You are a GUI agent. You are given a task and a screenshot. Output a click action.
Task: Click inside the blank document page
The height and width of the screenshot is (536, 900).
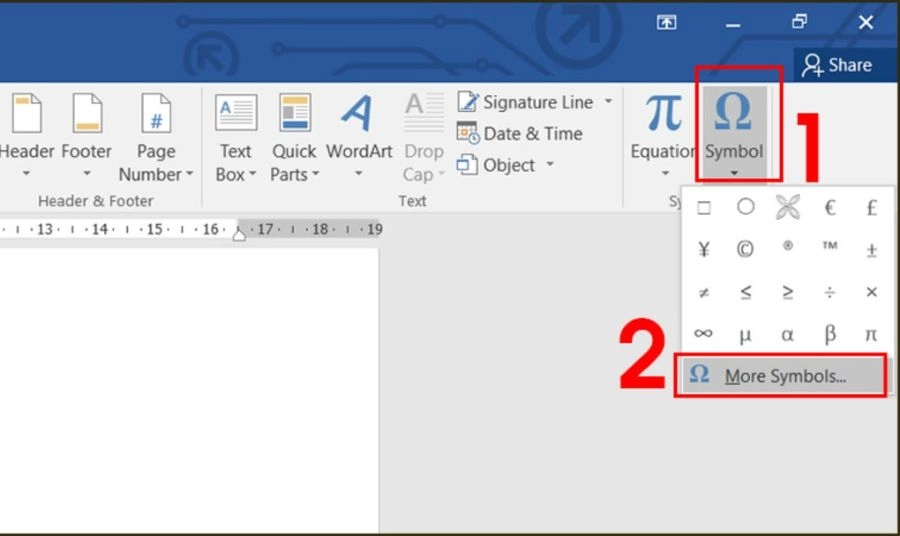190,390
